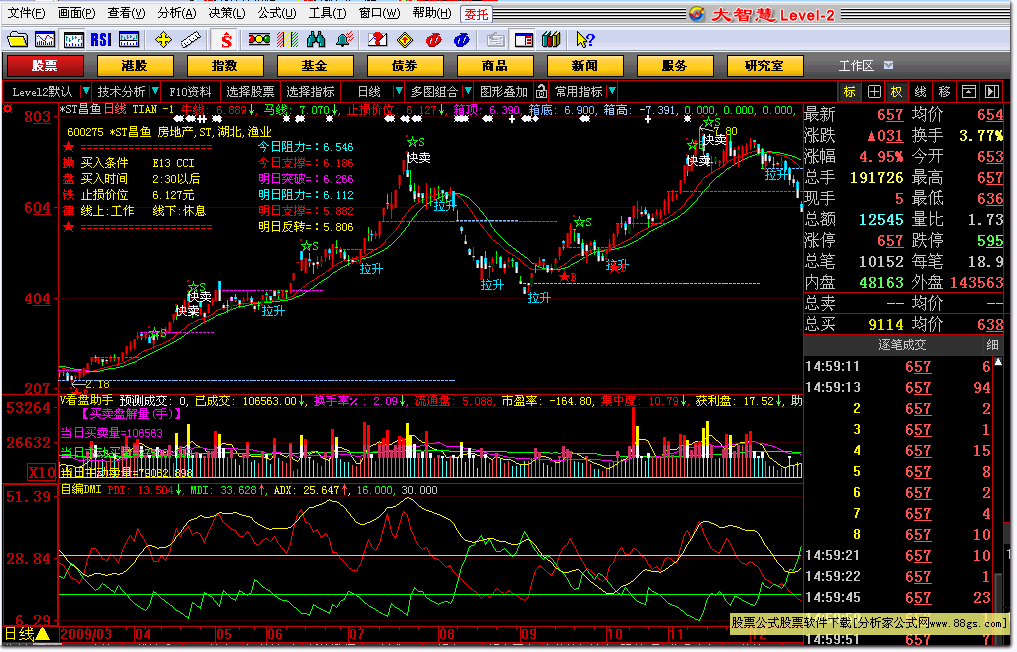The image size is (1017, 652).
Task: Click the padlock icon beside 图形叠加
Action: (542, 92)
